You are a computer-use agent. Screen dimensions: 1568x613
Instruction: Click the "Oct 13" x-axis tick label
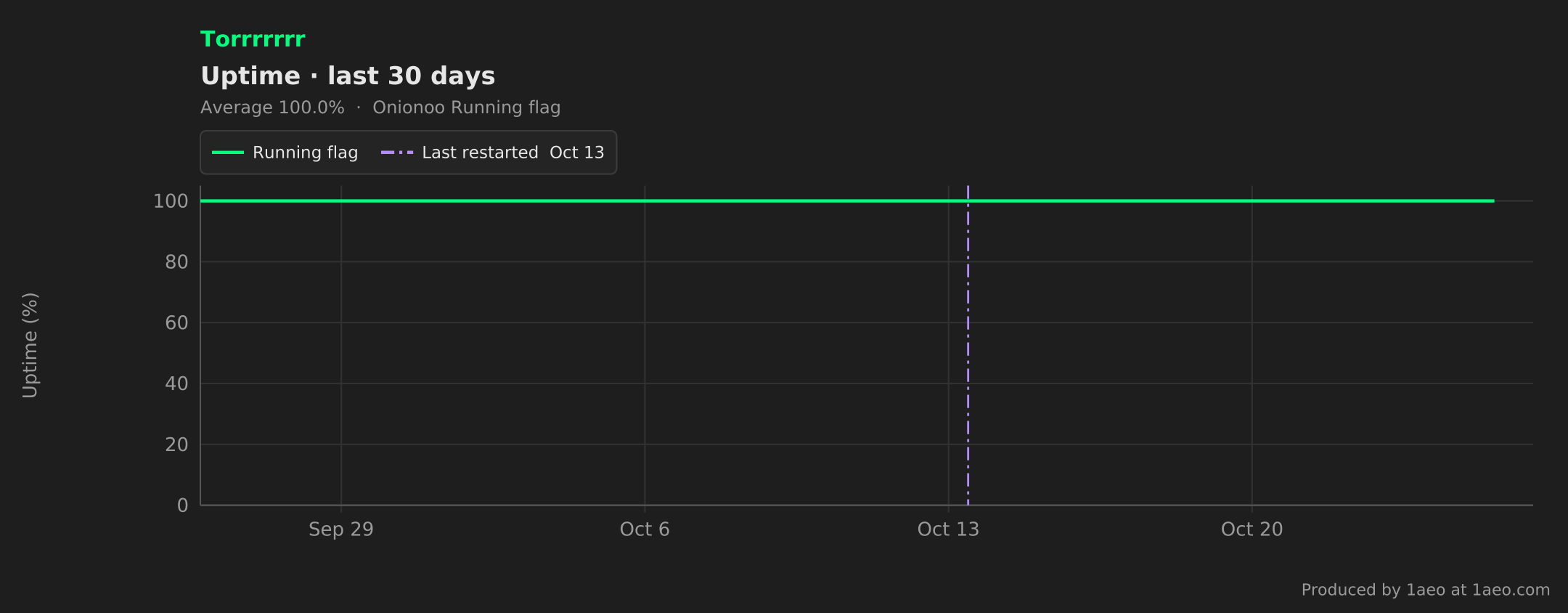(948, 529)
